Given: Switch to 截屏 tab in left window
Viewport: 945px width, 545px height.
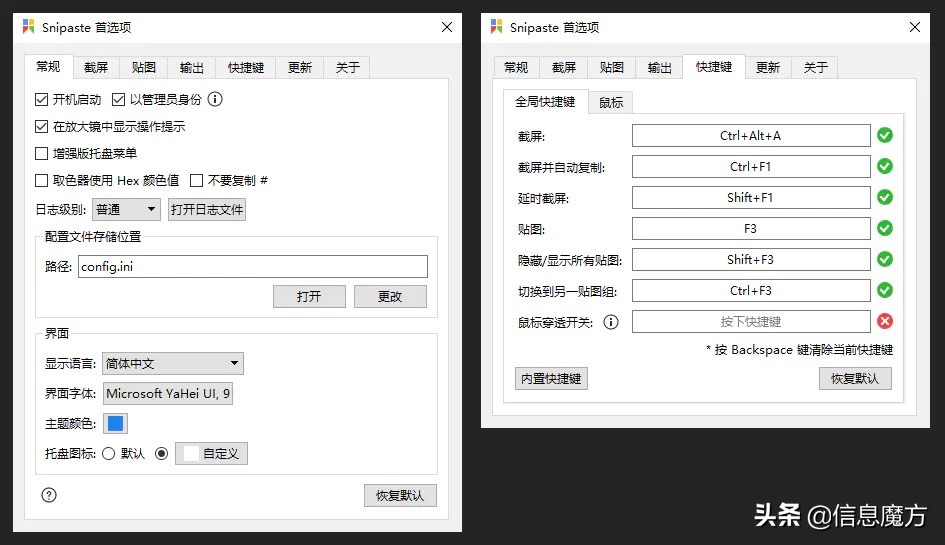Looking at the screenshot, I should (x=96, y=68).
